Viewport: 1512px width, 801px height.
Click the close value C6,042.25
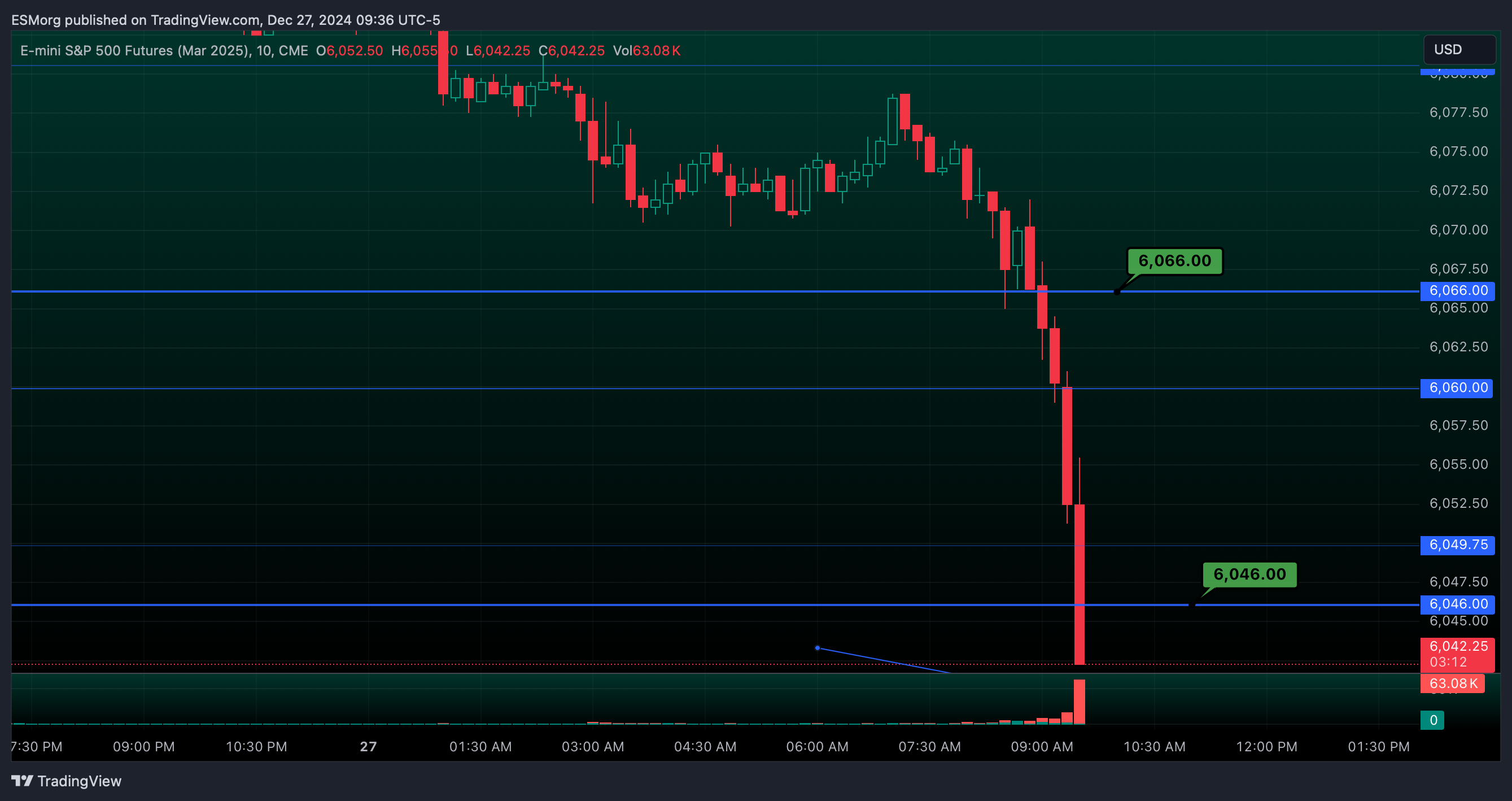pyautogui.click(x=571, y=50)
